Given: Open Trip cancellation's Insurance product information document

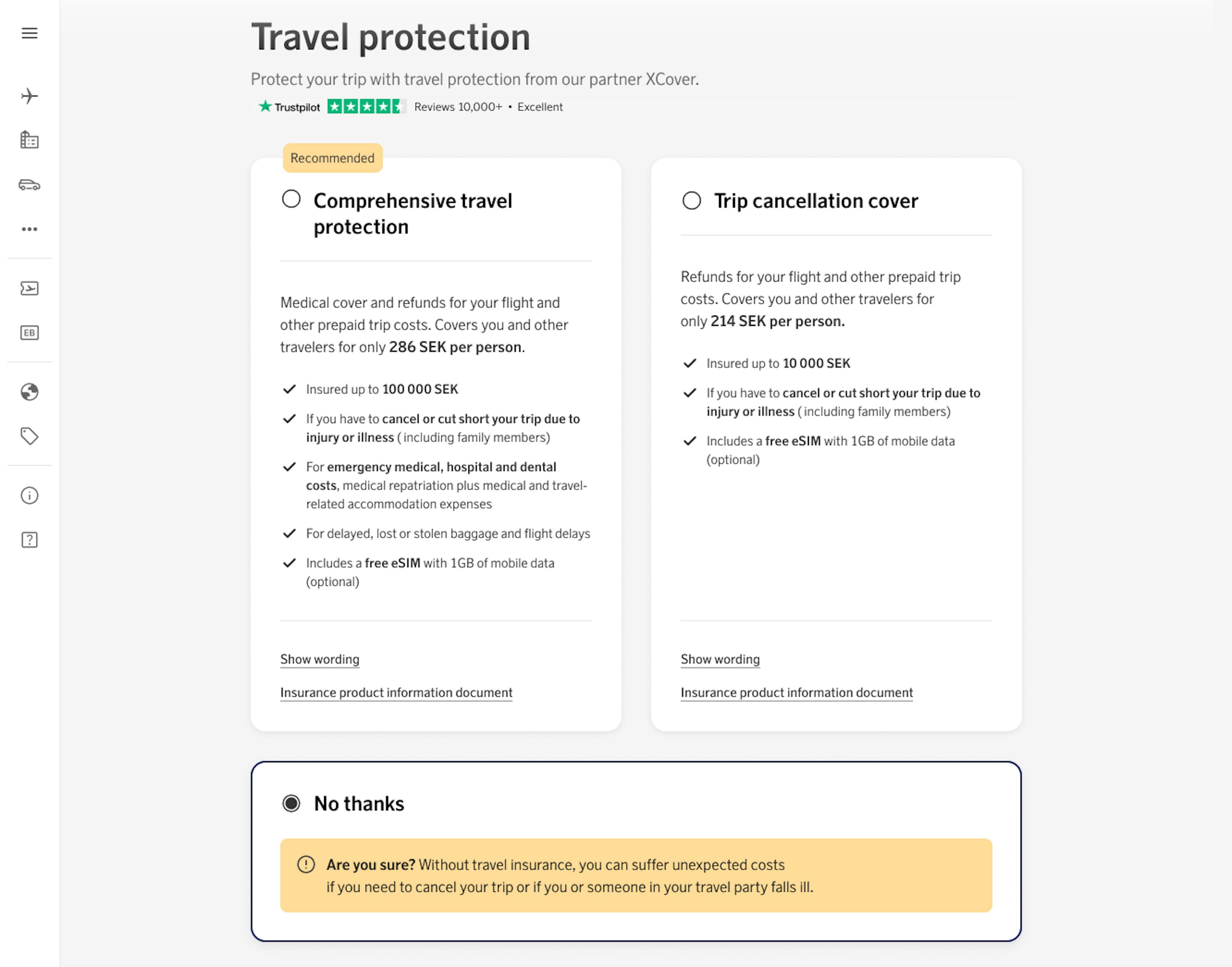Looking at the screenshot, I should [797, 692].
